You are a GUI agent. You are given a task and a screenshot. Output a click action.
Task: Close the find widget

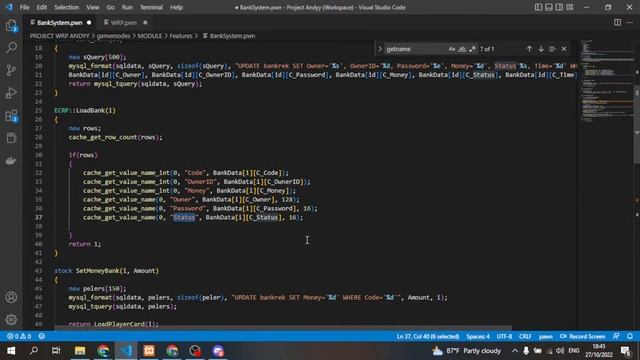tap(564, 49)
